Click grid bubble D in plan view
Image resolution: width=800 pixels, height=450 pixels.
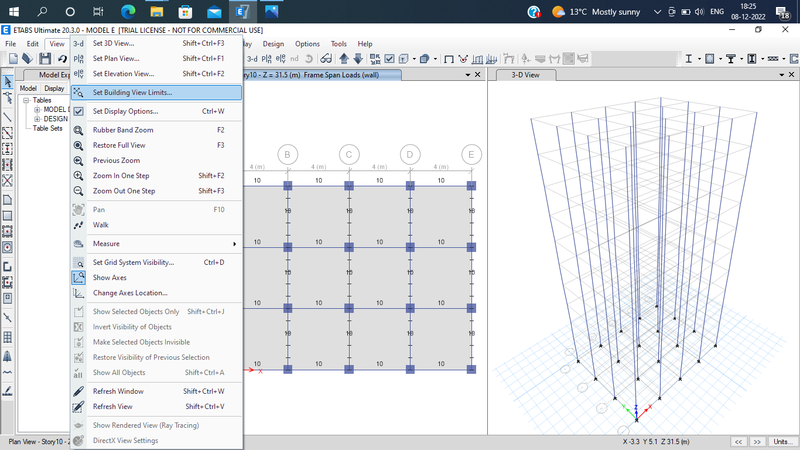[x=410, y=155]
